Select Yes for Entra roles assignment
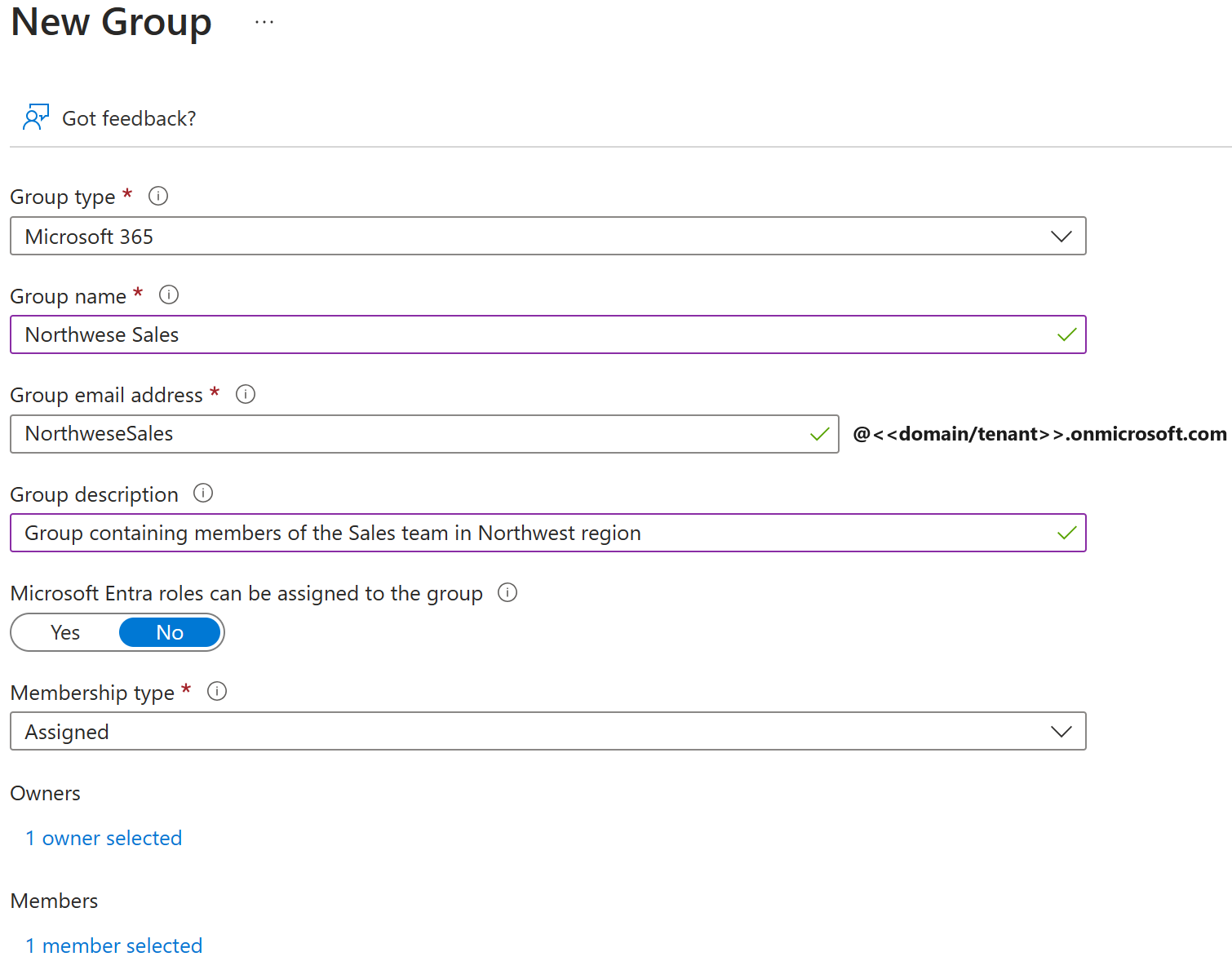The width and height of the screenshot is (1232, 961). pos(65,632)
